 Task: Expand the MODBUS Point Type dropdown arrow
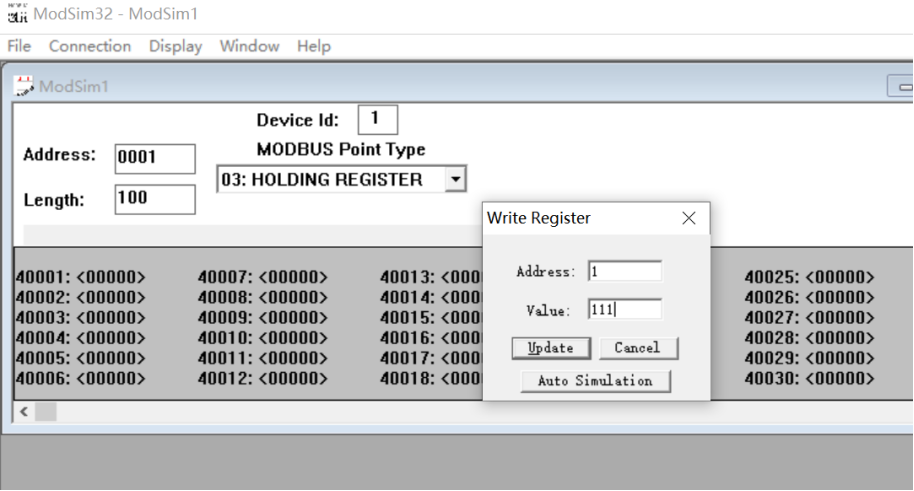pos(455,179)
